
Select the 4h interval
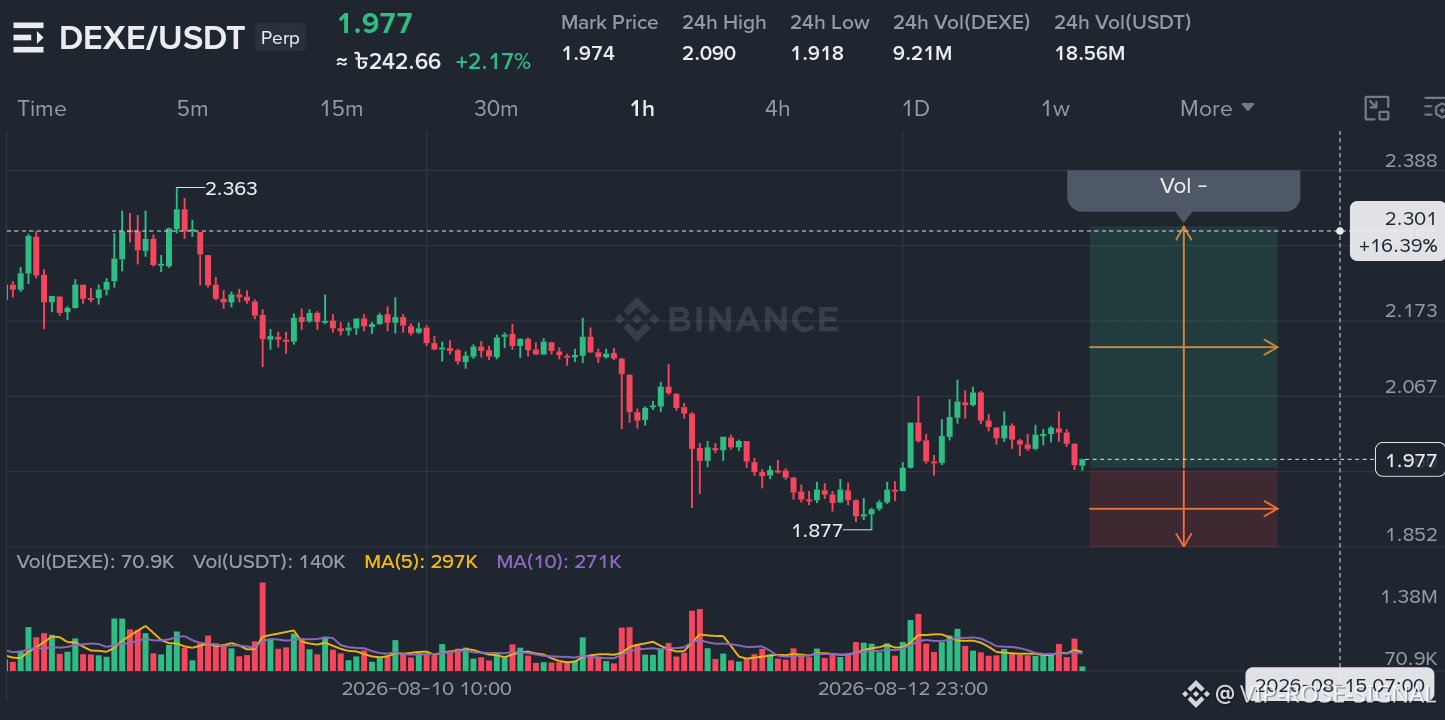click(x=777, y=108)
